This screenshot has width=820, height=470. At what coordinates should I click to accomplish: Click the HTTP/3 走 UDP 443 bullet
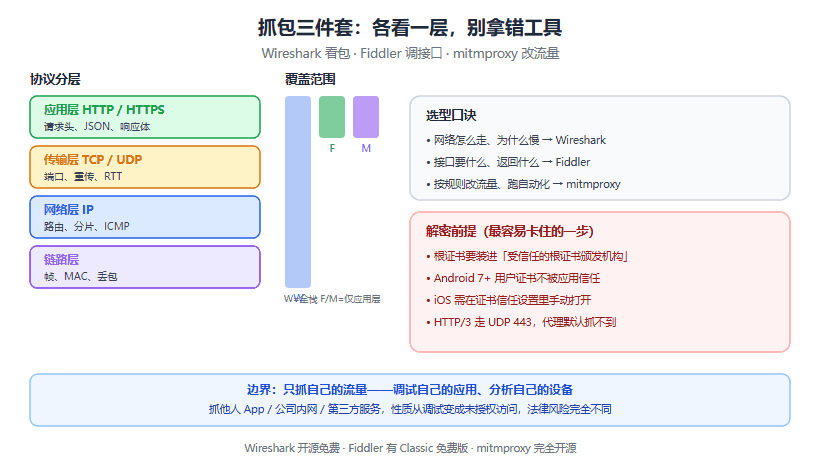tap(521, 322)
